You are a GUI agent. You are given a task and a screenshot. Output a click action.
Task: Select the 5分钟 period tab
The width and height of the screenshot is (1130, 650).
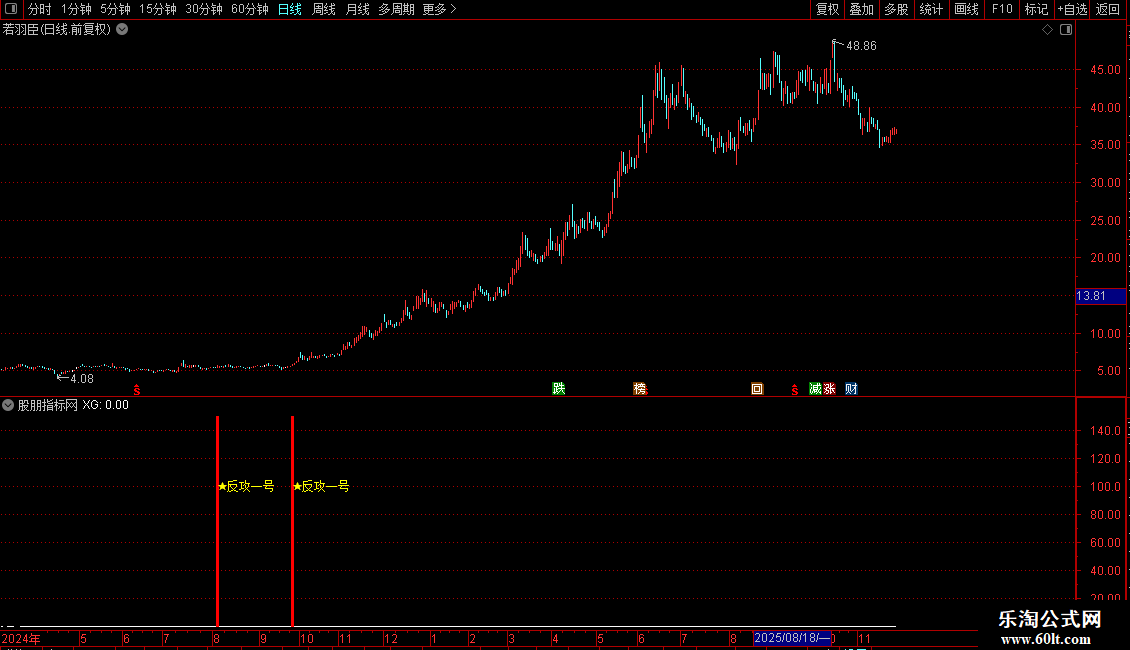pyautogui.click(x=115, y=9)
